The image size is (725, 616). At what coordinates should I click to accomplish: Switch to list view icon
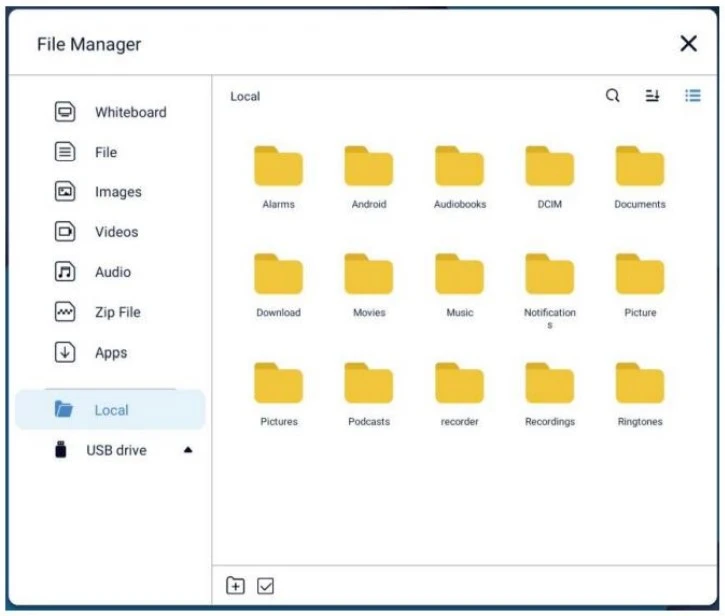[693, 96]
